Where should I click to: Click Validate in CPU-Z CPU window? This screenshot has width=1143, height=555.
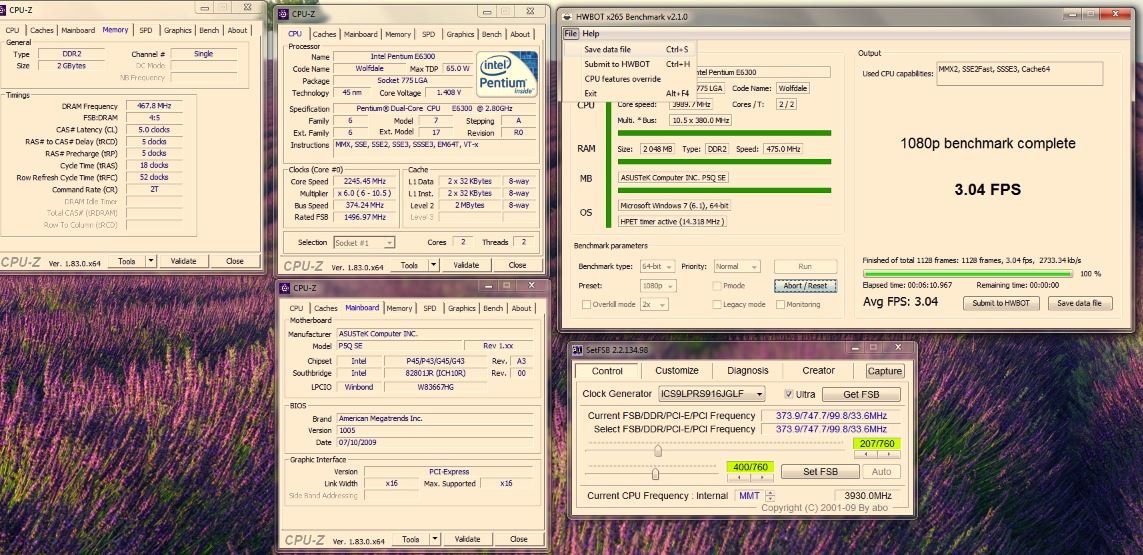pos(466,265)
